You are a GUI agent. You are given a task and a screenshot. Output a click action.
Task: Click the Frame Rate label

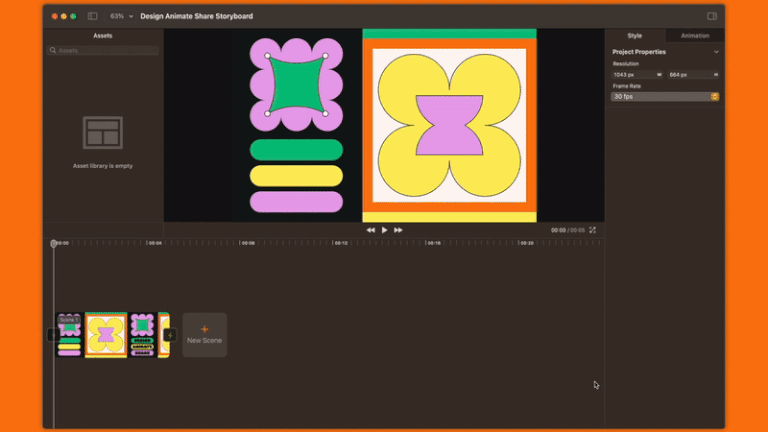click(626, 86)
